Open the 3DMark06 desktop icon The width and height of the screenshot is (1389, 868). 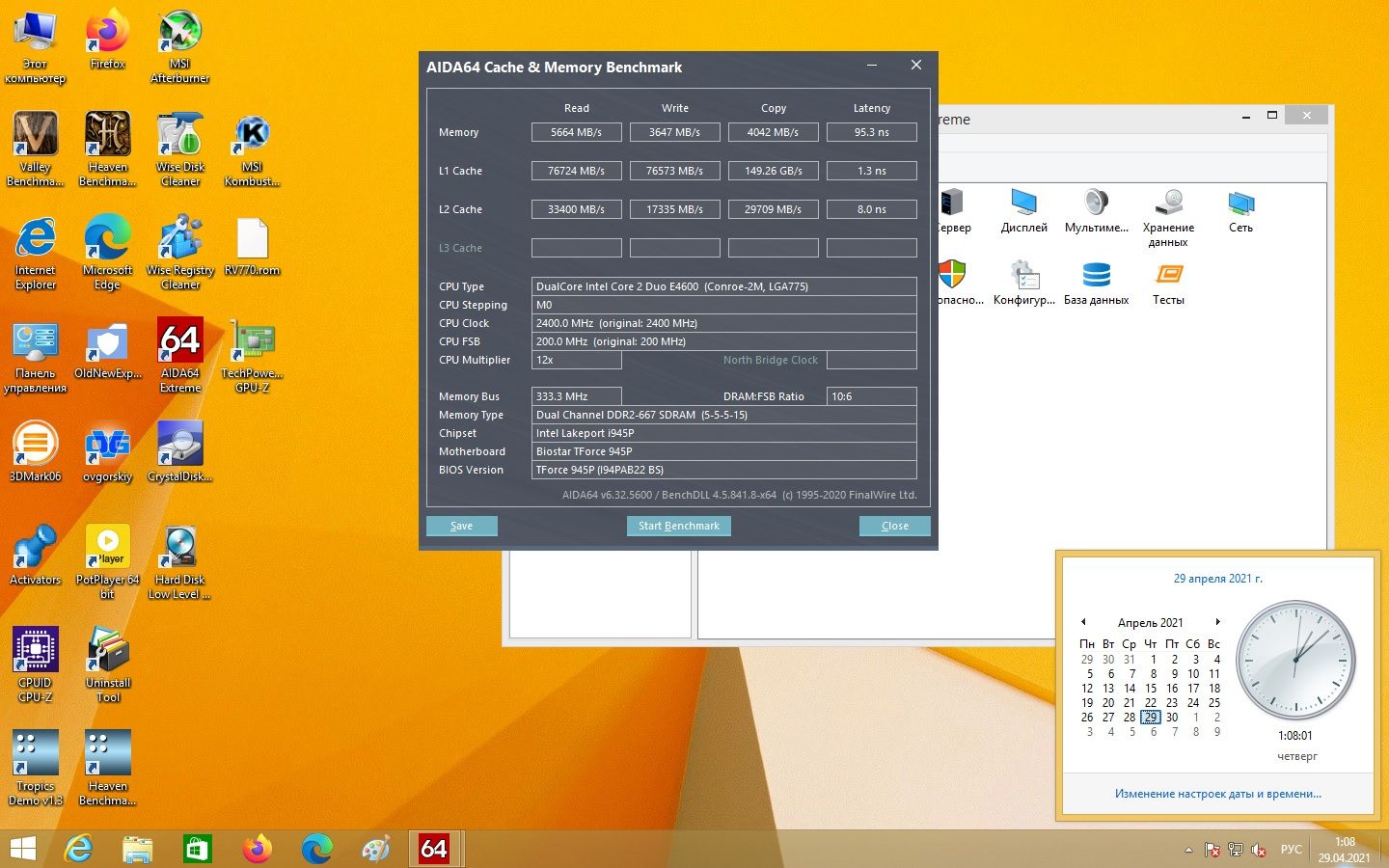[36, 451]
